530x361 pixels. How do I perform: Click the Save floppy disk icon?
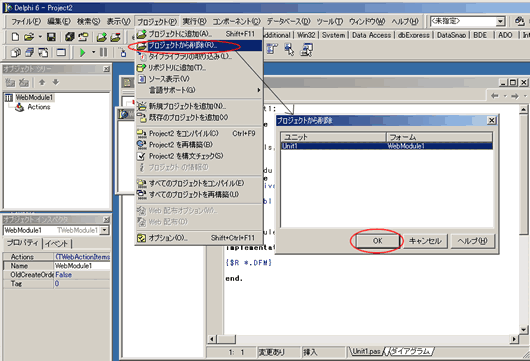(x=51, y=37)
